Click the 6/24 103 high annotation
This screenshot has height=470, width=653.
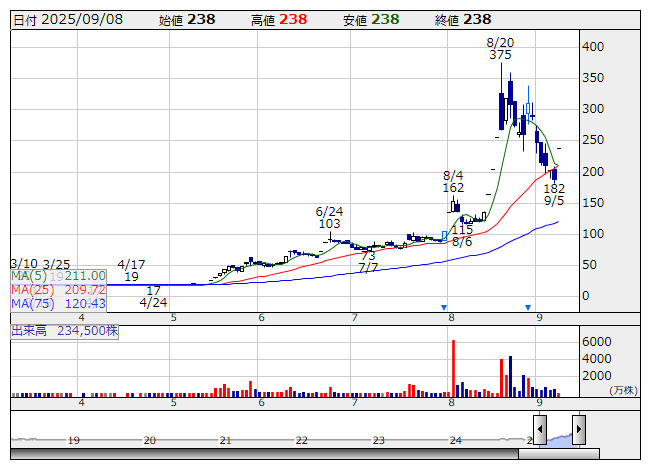[x=329, y=218]
